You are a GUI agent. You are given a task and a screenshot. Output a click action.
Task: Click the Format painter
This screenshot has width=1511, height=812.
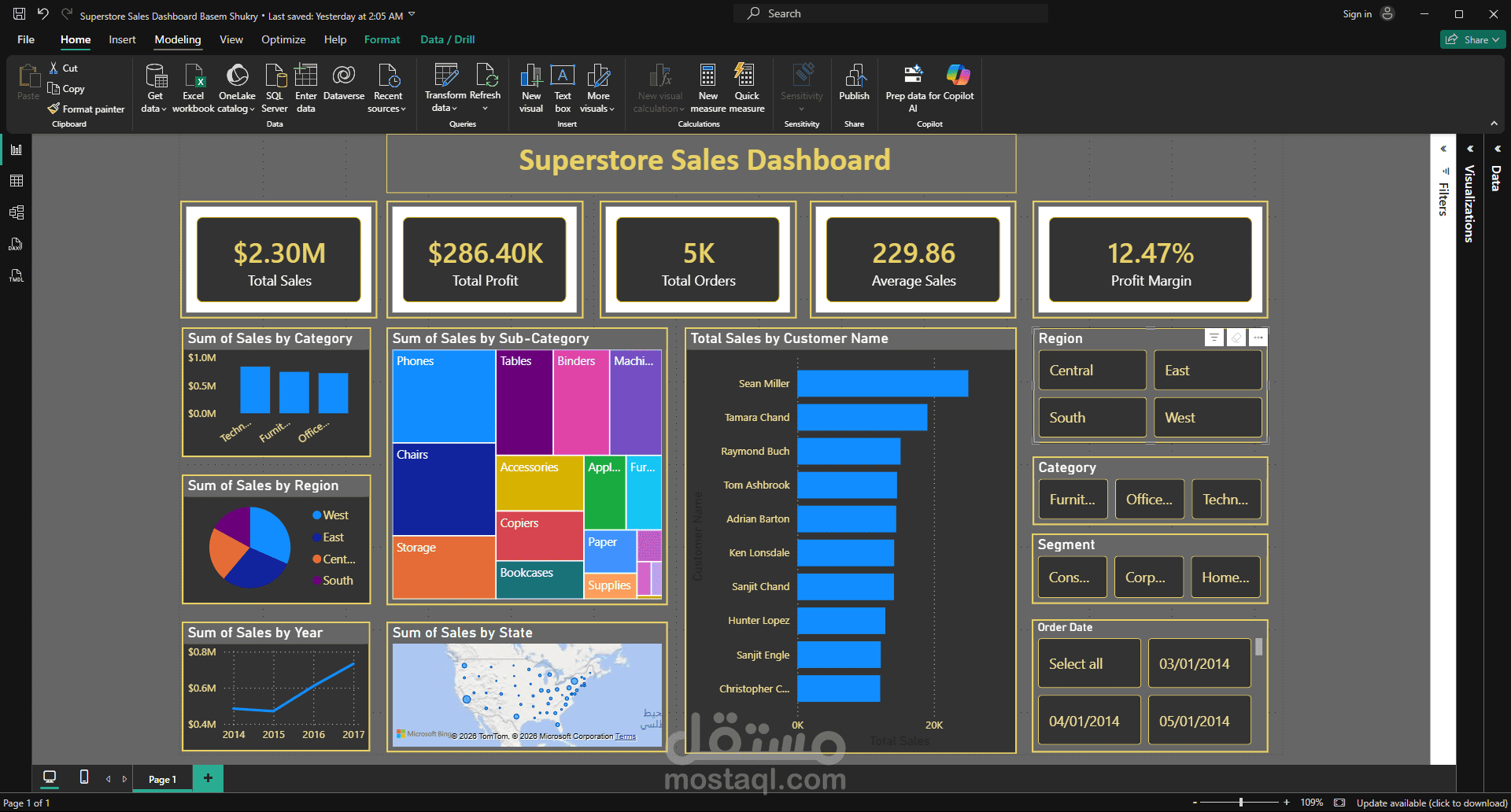(86, 109)
